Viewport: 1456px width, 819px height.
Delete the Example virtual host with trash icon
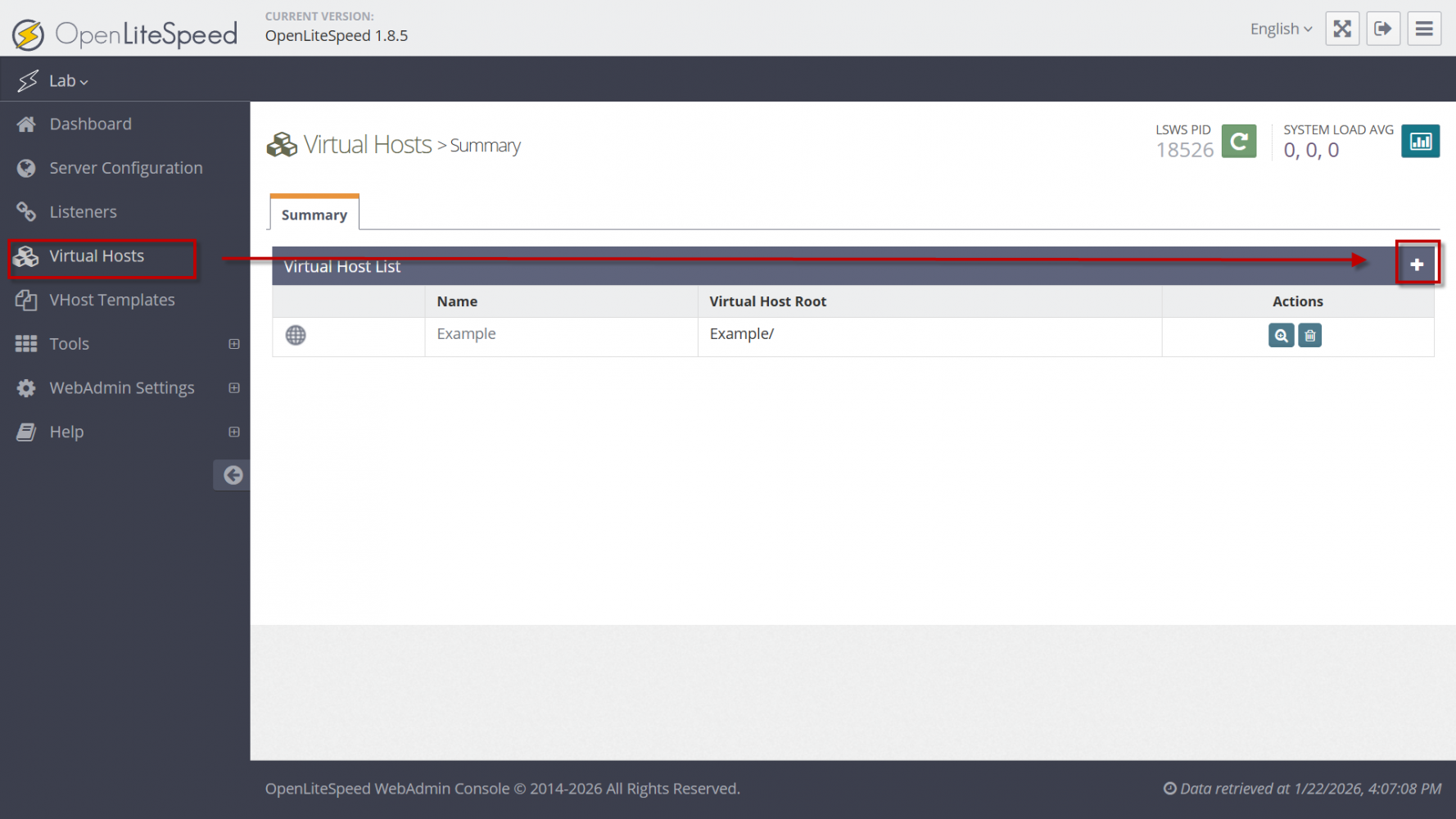(1309, 336)
